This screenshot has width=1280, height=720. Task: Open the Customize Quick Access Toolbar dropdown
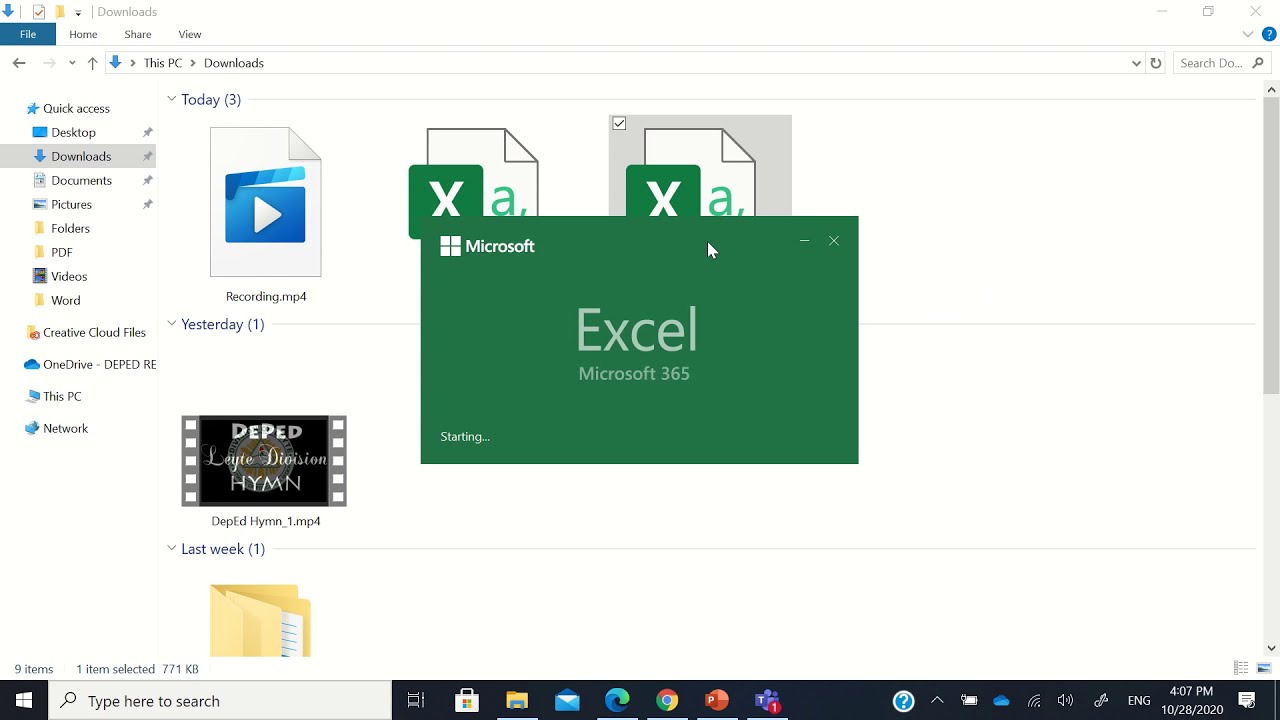click(x=78, y=13)
